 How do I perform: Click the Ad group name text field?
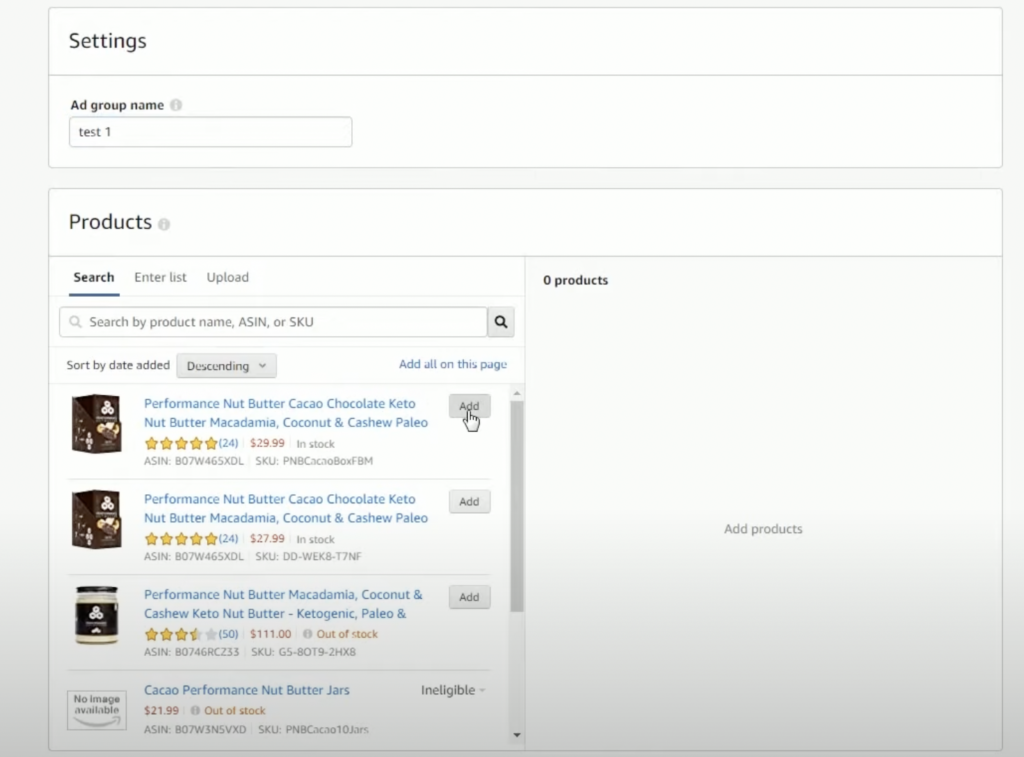pos(210,132)
